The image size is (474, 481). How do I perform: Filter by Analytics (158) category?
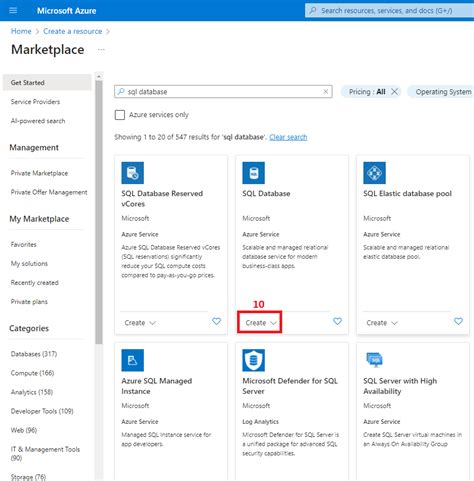(32, 392)
